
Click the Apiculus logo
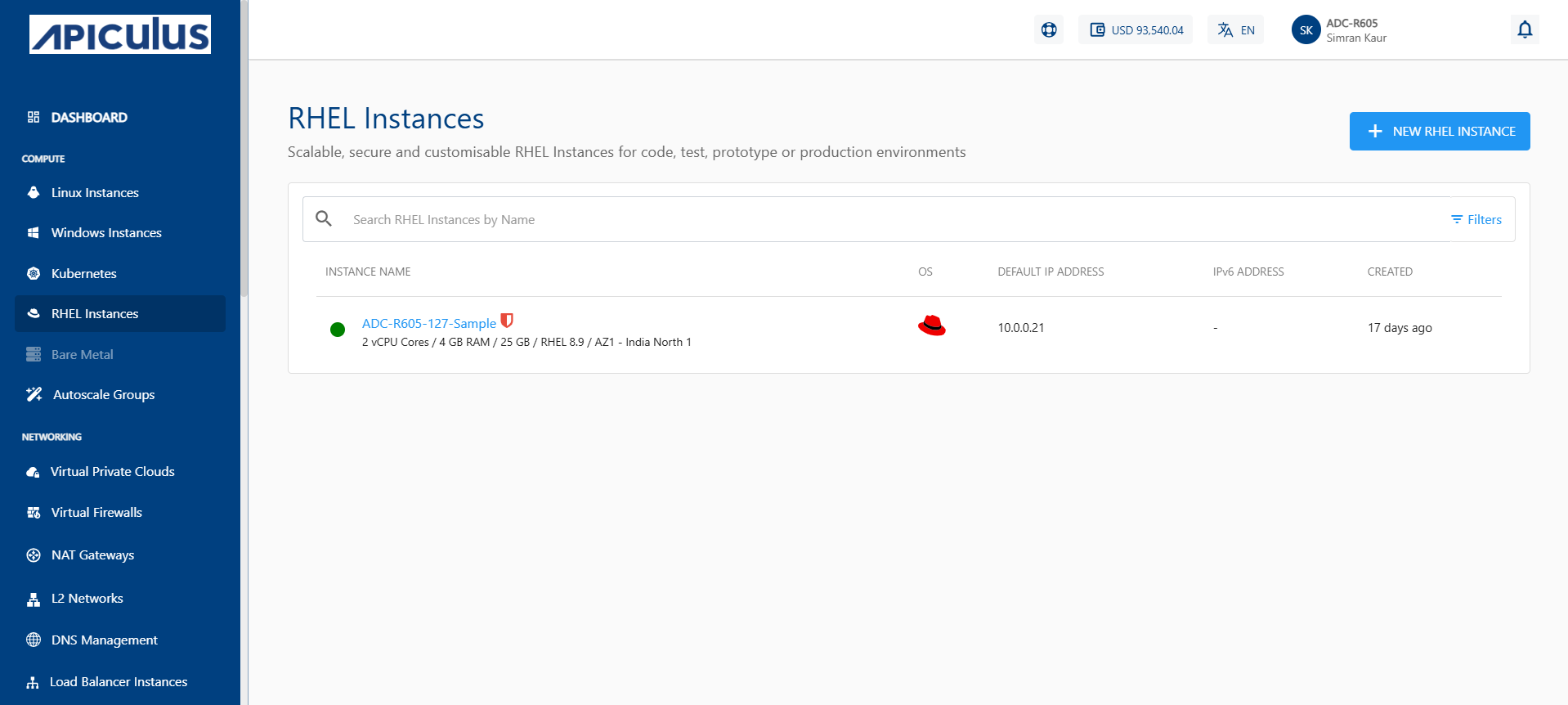click(x=120, y=34)
